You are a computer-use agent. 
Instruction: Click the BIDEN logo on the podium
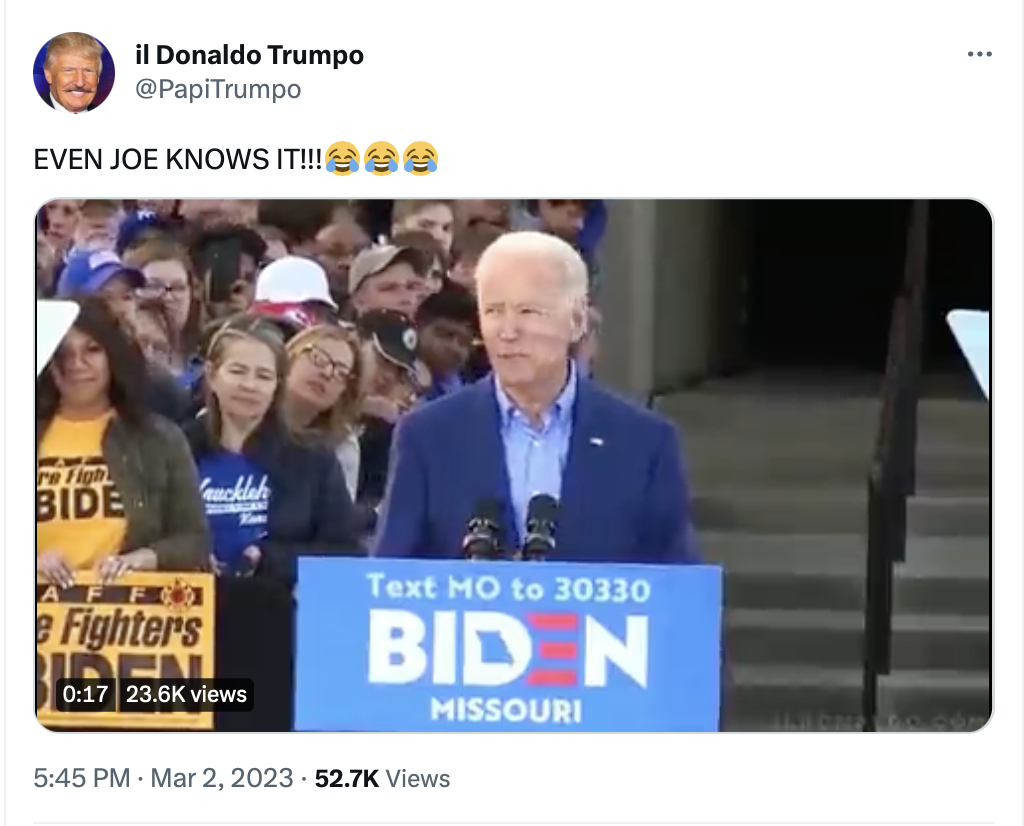click(507, 649)
